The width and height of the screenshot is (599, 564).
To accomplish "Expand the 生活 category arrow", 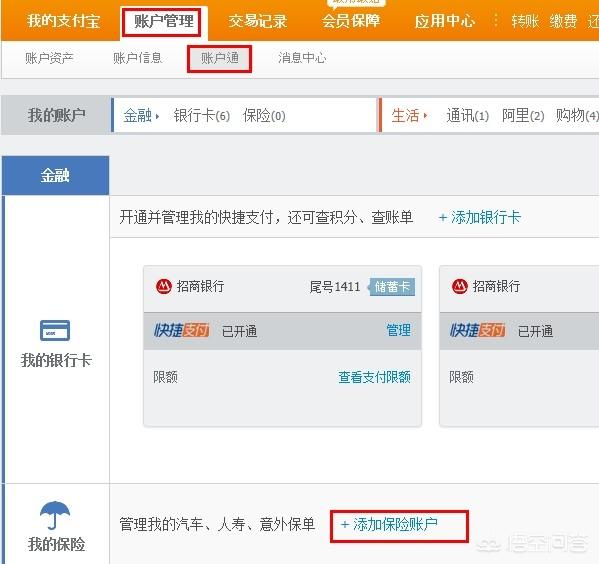I will pos(425,115).
